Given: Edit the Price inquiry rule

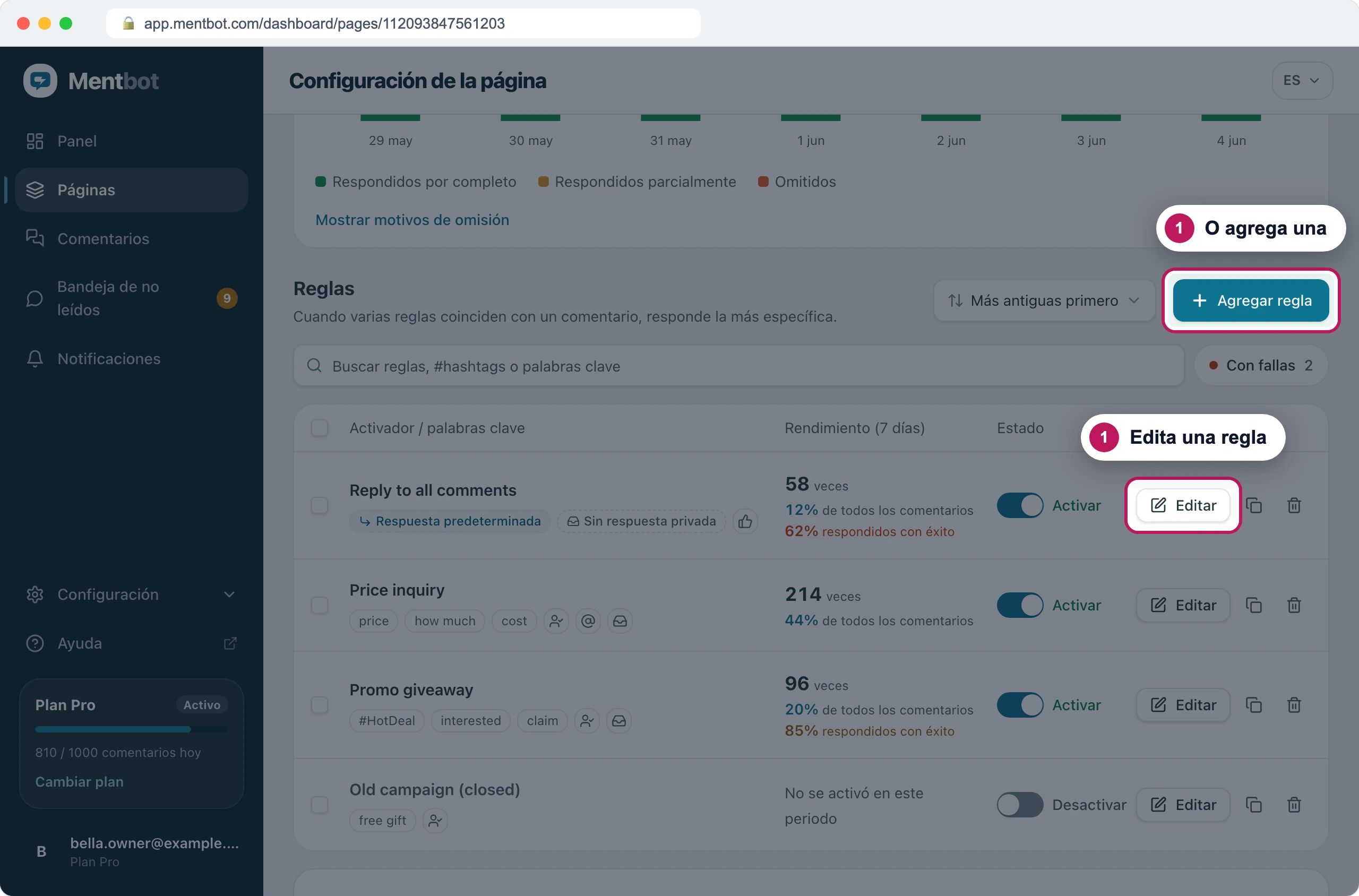Looking at the screenshot, I should pos(1182,605).
